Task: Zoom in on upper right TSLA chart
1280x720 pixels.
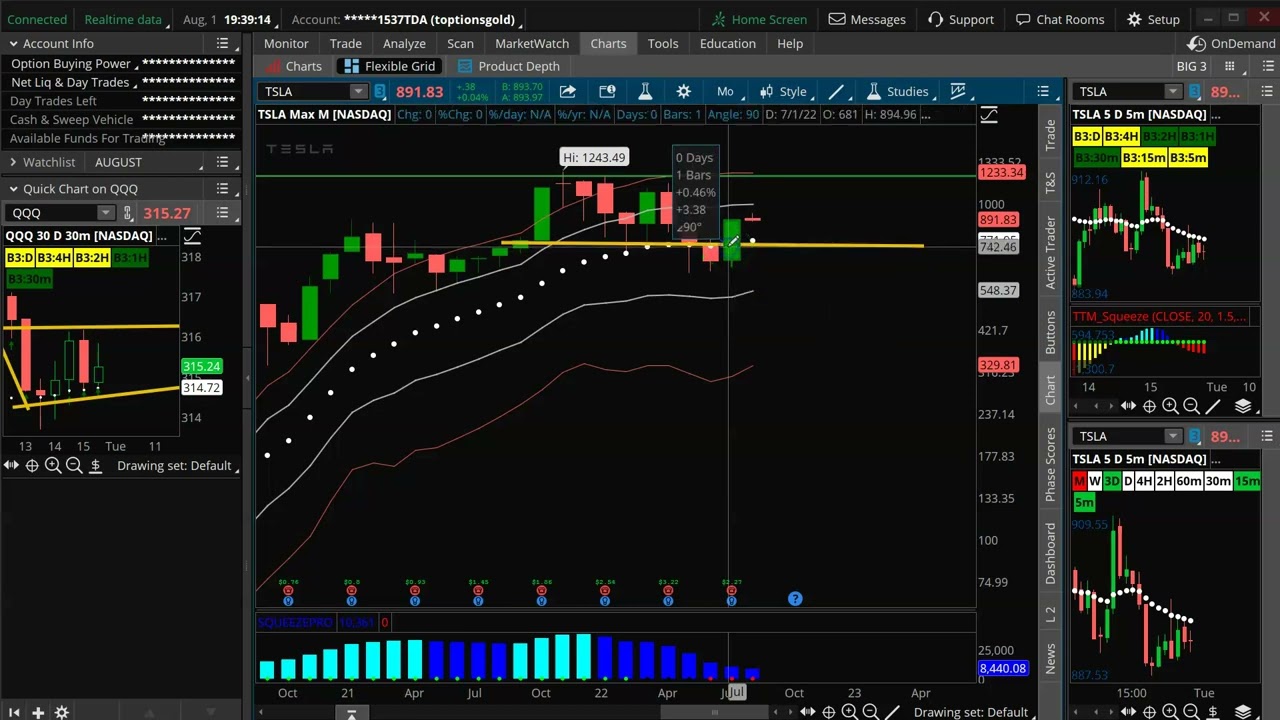Action: [x=1170, y=406]
